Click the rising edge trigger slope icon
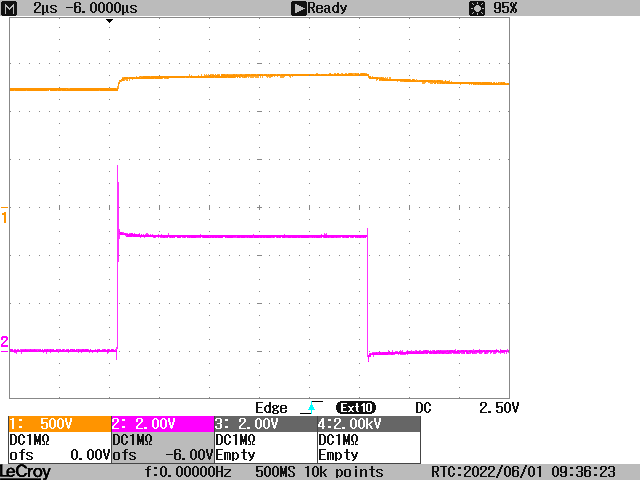The image size is (640, 480). point(311,407)
